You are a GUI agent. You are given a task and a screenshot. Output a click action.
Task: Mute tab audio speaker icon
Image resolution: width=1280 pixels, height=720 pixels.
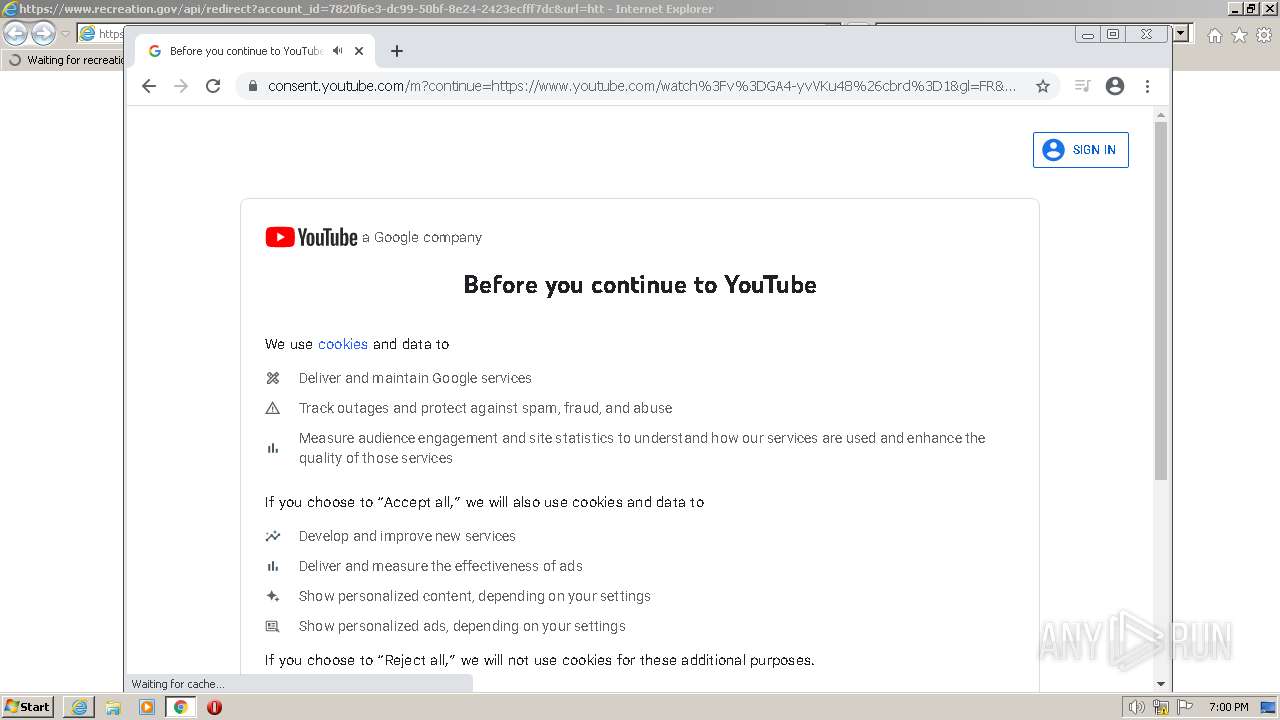coord(338,51)
